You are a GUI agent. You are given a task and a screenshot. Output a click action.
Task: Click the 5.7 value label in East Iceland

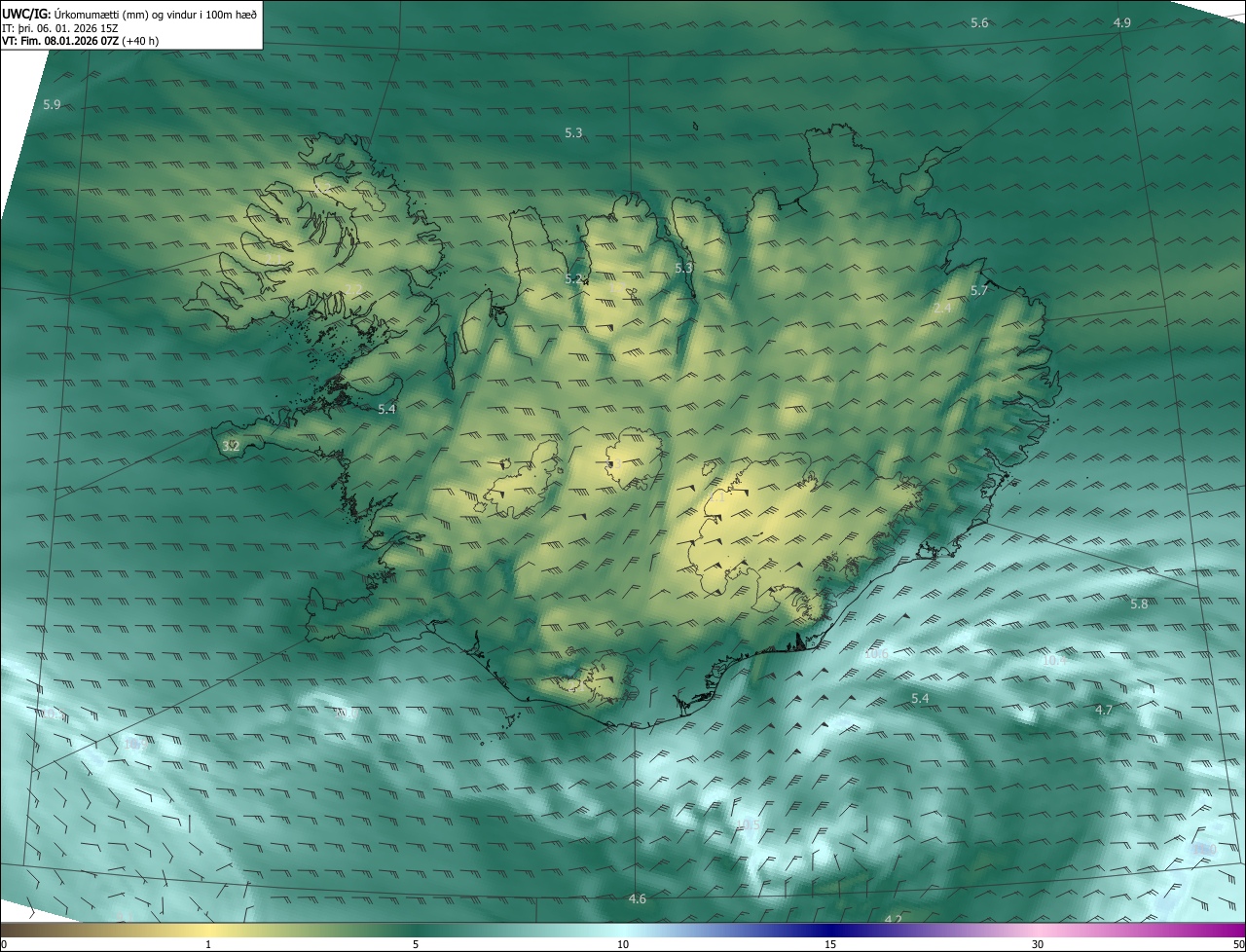coord(979,290)
